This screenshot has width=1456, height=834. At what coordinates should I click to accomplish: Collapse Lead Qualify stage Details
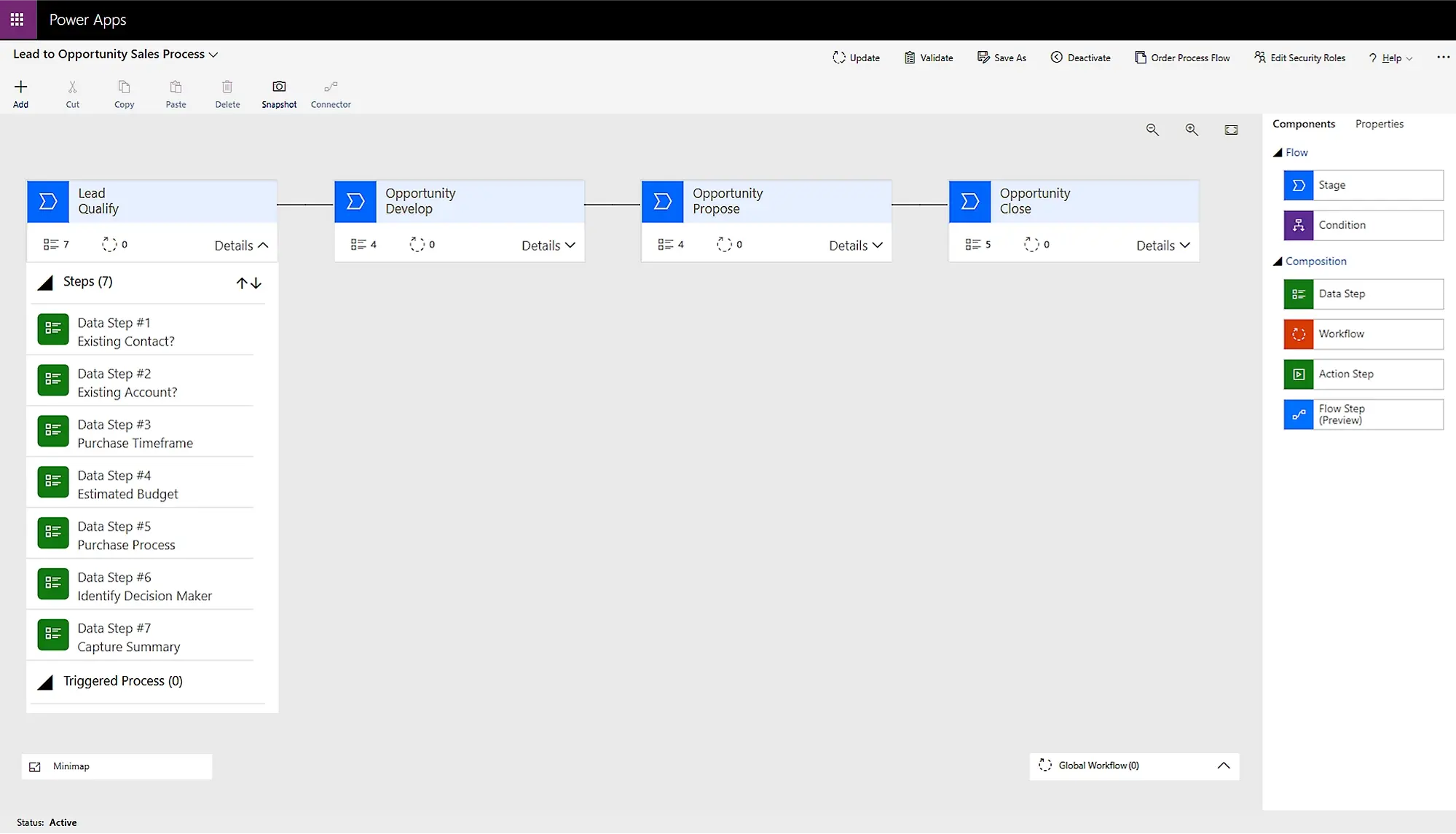242,245
